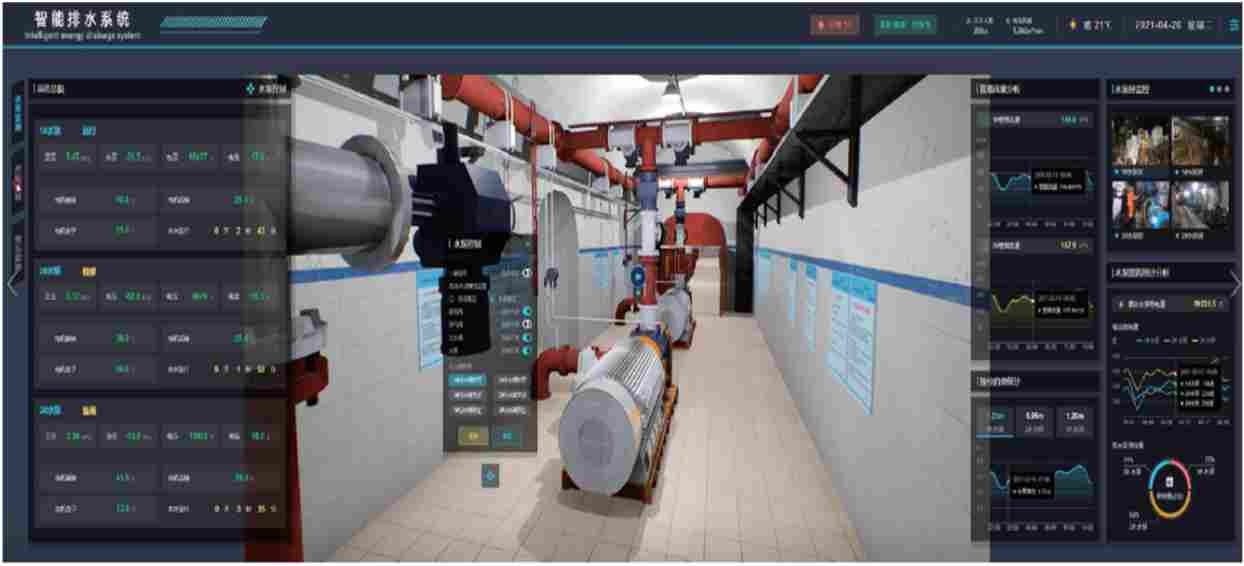Click the green status button in header
The height and width of the screenshot is (566, 1244).
click(x=905, y=25)
